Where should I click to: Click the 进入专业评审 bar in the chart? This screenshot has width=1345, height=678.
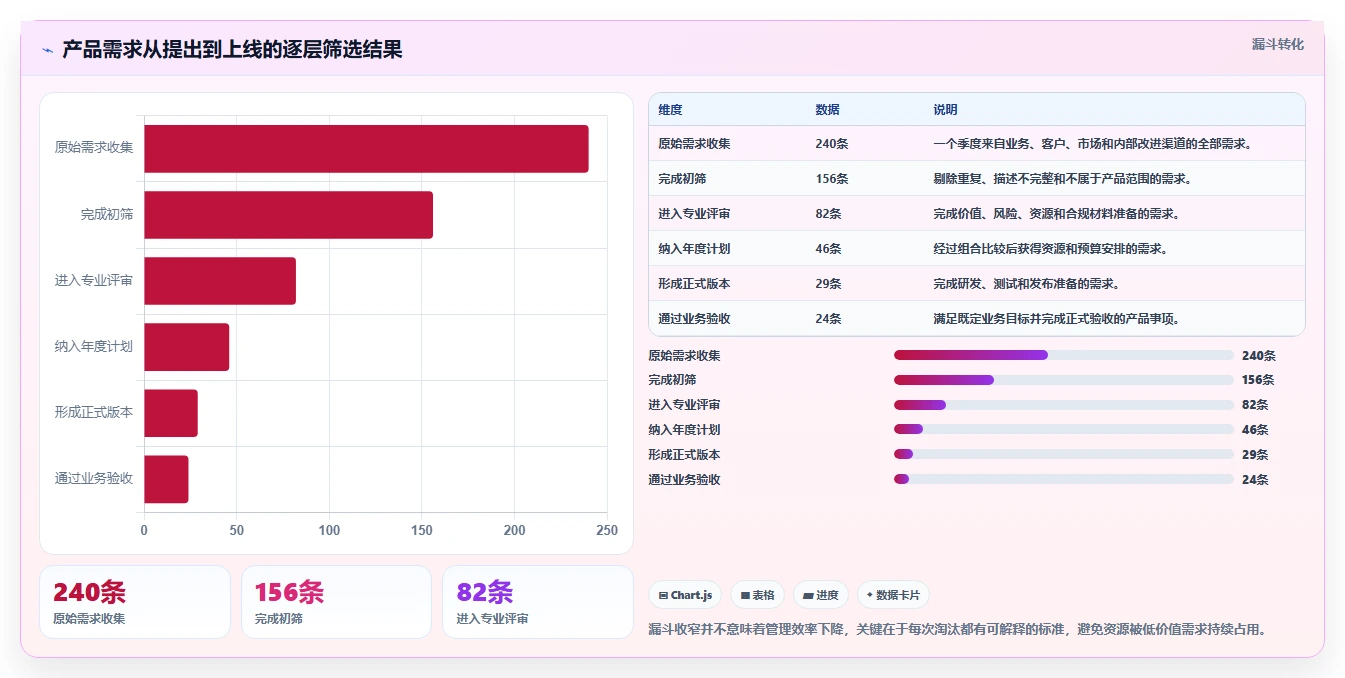[x=220, y=281]
